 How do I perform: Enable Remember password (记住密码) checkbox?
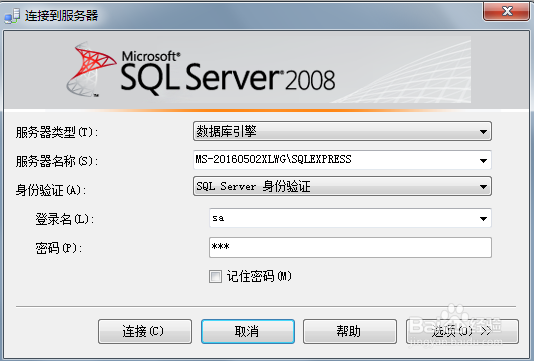(x=215, y=276)
